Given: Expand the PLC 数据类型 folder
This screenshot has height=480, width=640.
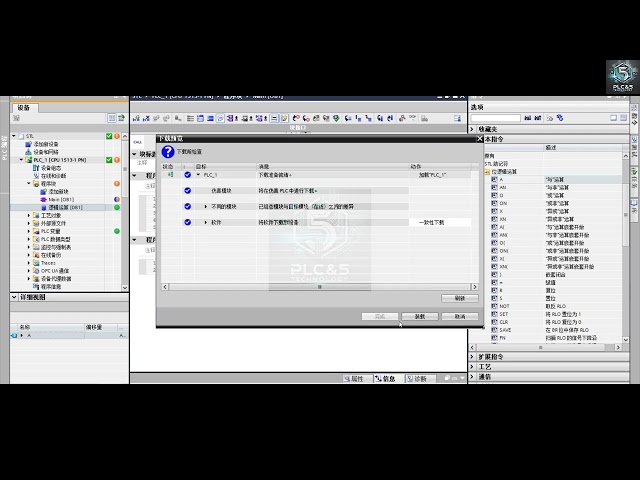Looking at the screenshot, I should coord(29,239).
